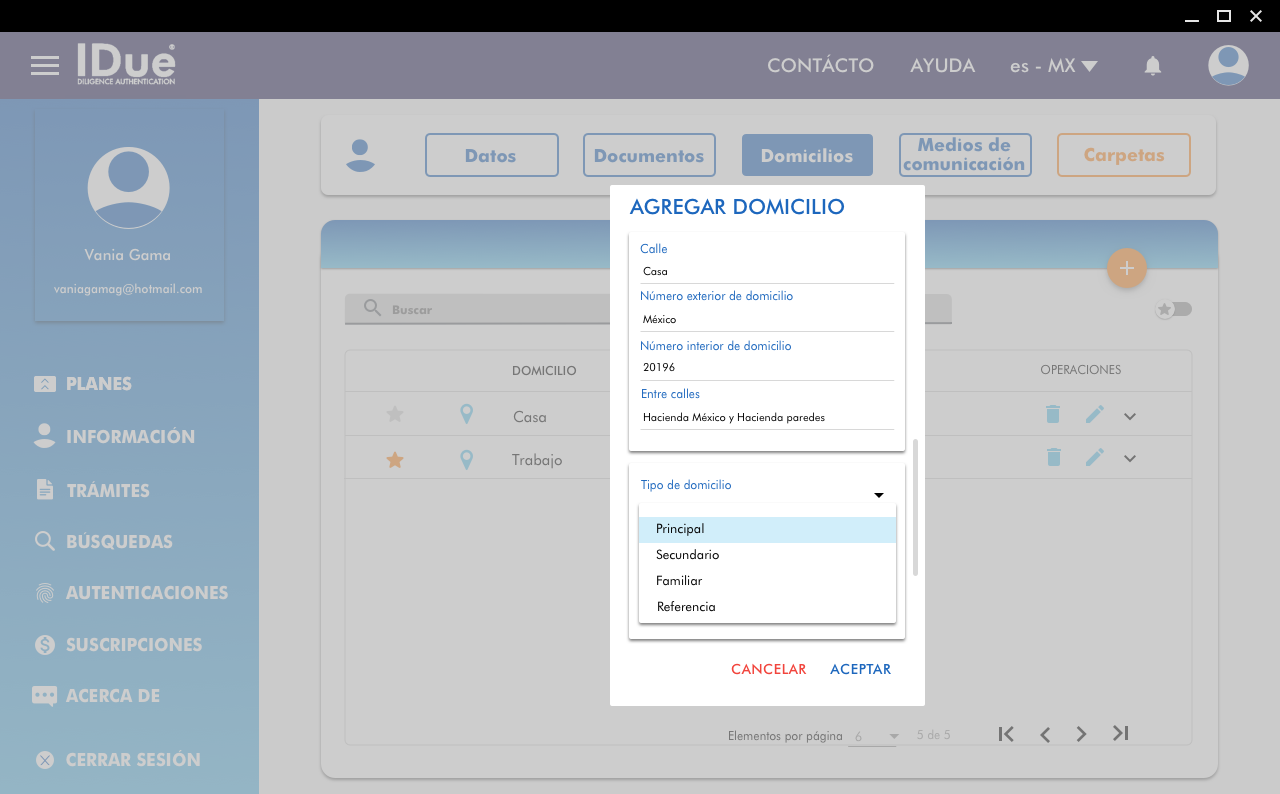1280x794 pixels.
Task: Open the Elementos por página dropdown
Action: point(874,736)
